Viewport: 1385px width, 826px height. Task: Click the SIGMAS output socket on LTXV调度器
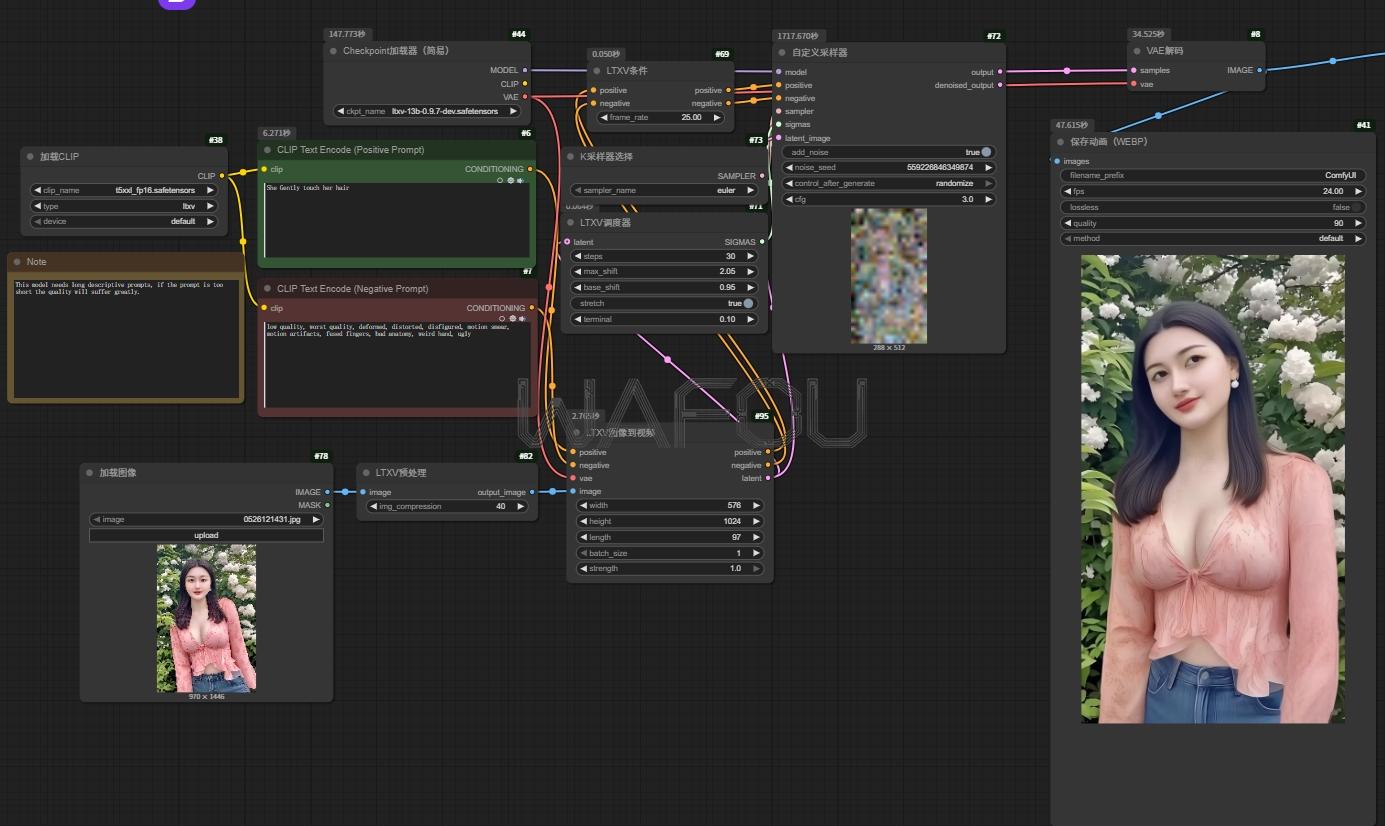click(762, 242)
